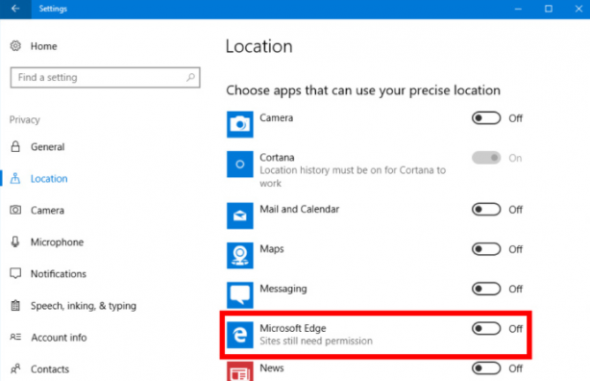Click the Home gear icon
590x381 pixels.
(15, 46)
